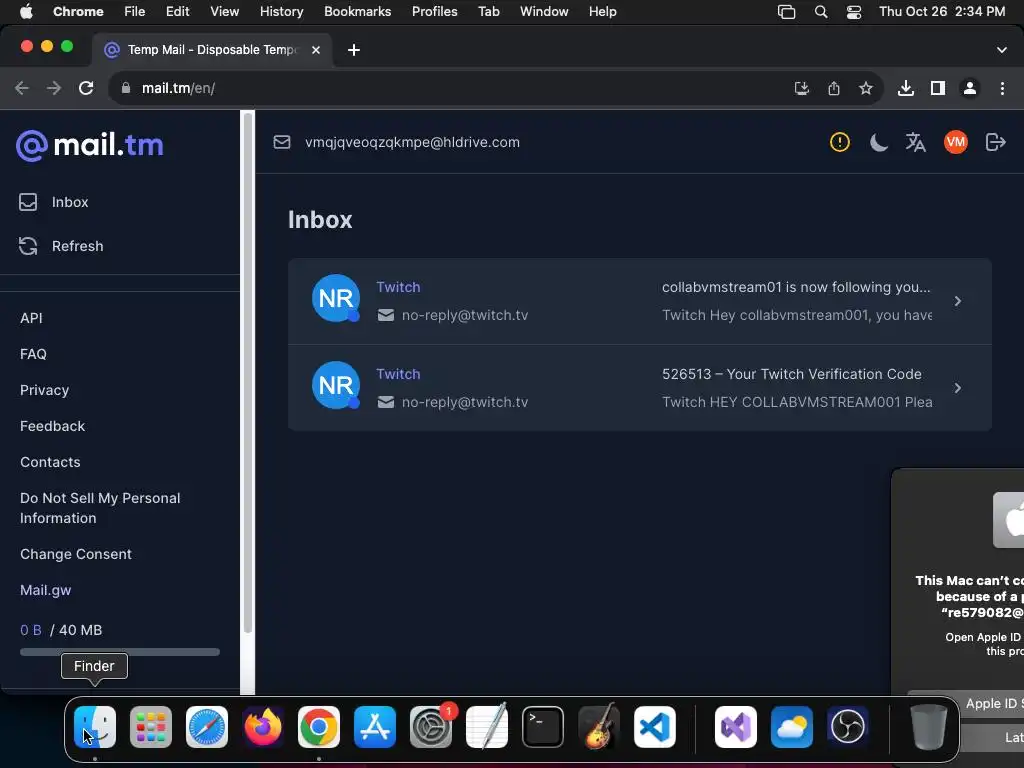Open the Edit menu
The width and height of the screenshot is (1024, 768).
click(177, 12)
